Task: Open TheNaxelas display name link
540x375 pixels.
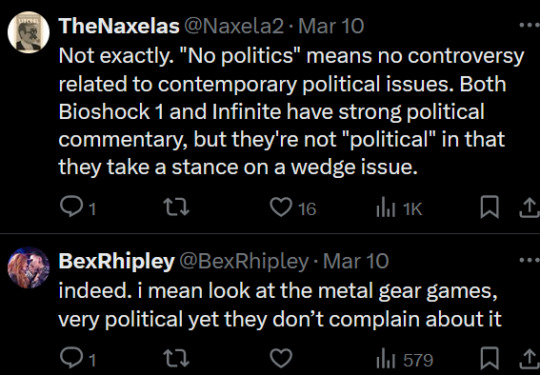Action: tap(119, 26)
